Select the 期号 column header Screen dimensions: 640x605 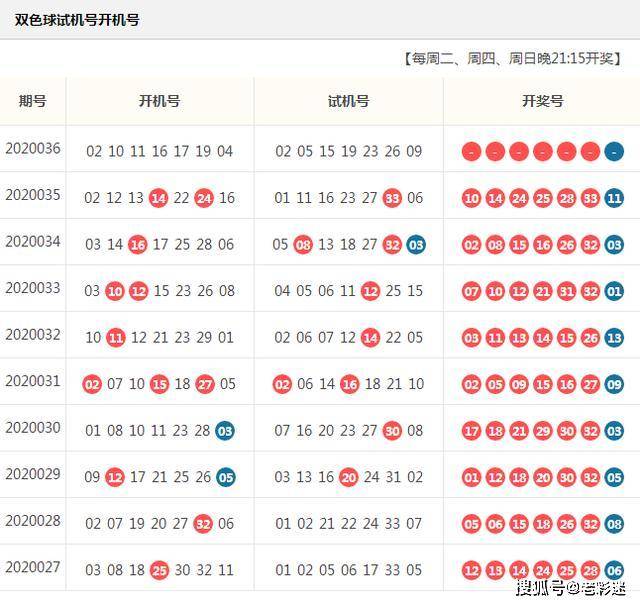click(x=33, y=101)
